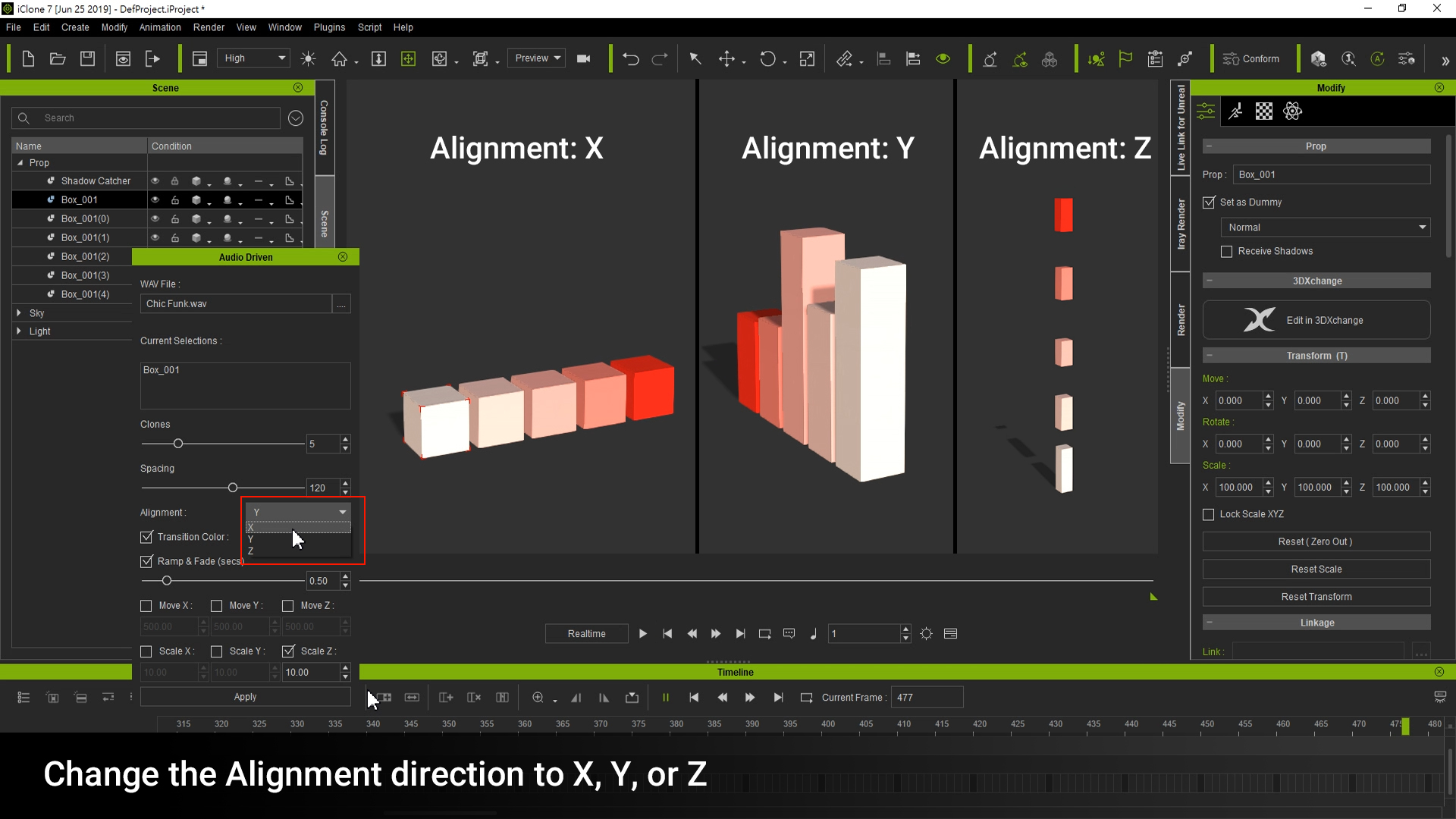Viewport: 1456px width, 819px height.
Task: Open the High quality dropdown
Action: coord(254,58)
